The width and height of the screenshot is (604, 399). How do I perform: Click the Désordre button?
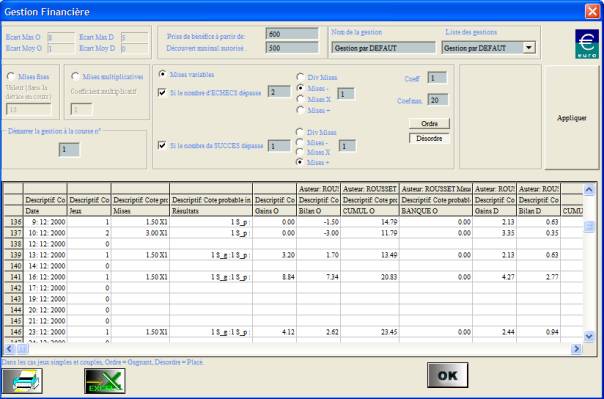pos(429,138)
